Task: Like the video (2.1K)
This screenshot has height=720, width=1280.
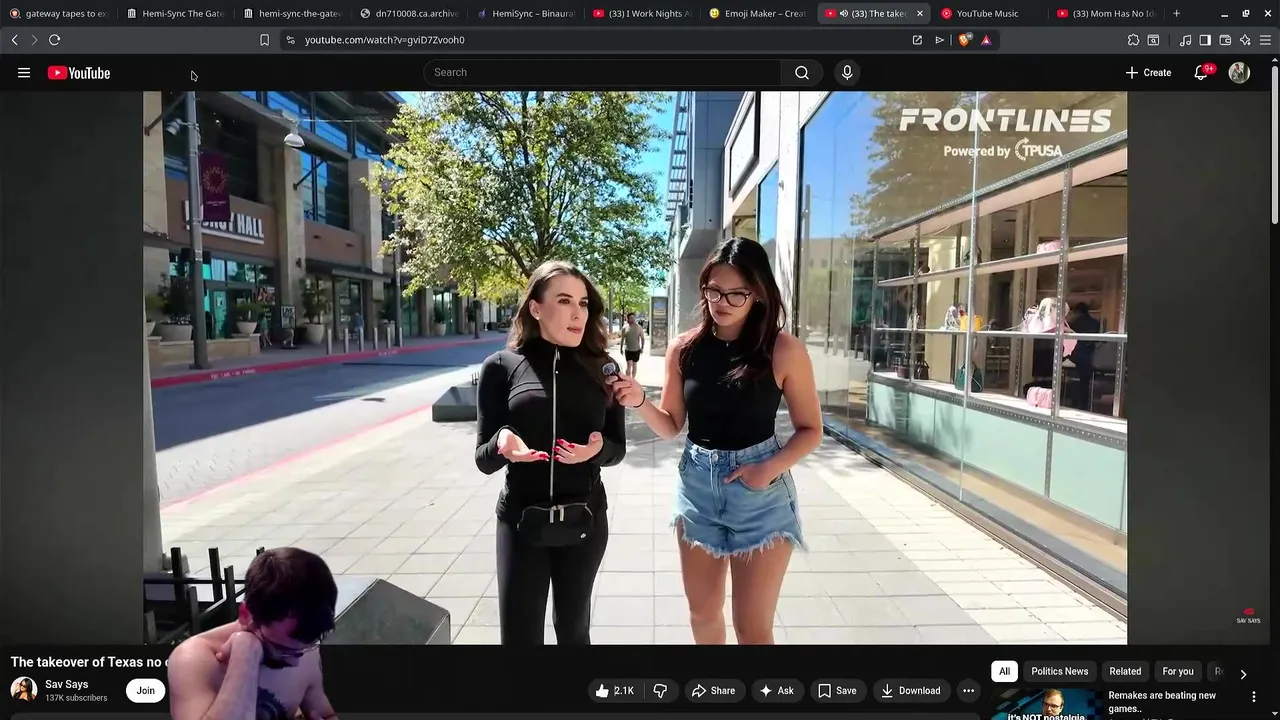Action: (614, 690)
